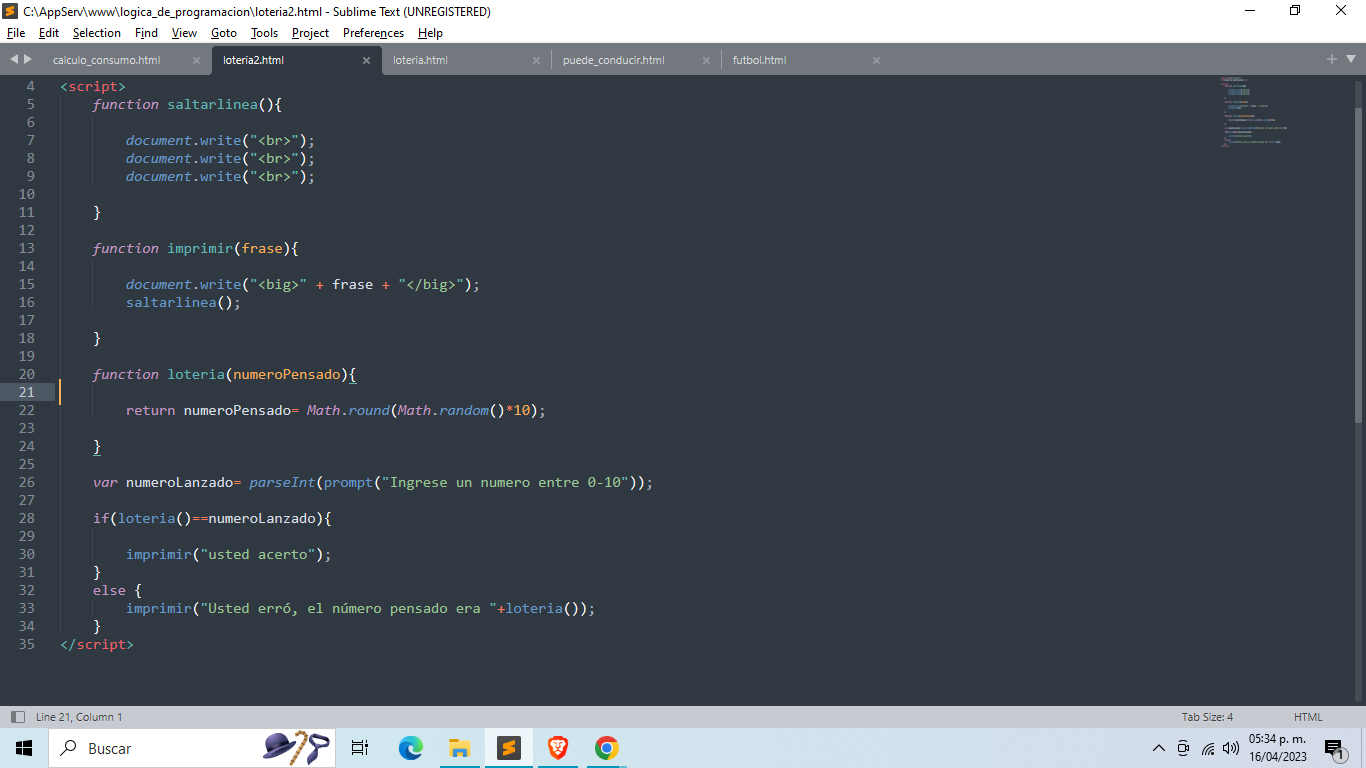Go to next tab with right arrow
The image size is (1366, 768).
pyautogui.click(x=28, y=60)
